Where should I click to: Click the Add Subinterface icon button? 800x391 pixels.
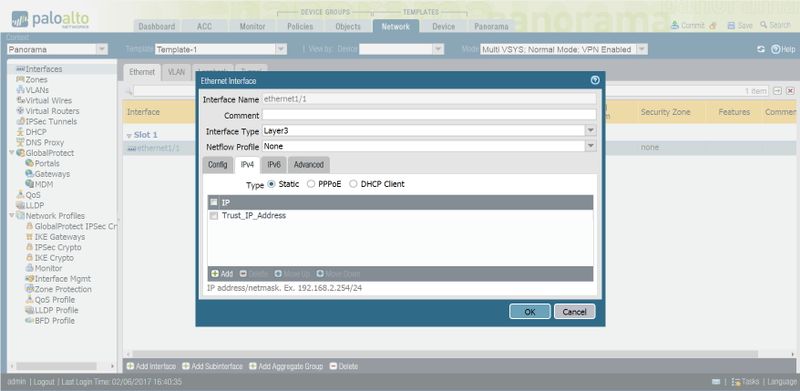click(x=186, y=366)
